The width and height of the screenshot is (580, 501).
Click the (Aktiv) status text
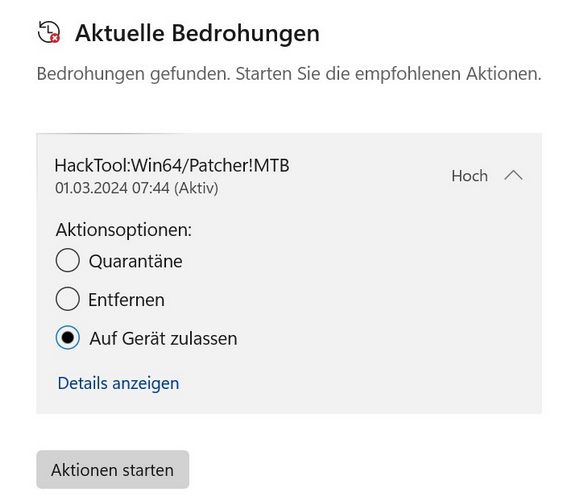(196, 188)
